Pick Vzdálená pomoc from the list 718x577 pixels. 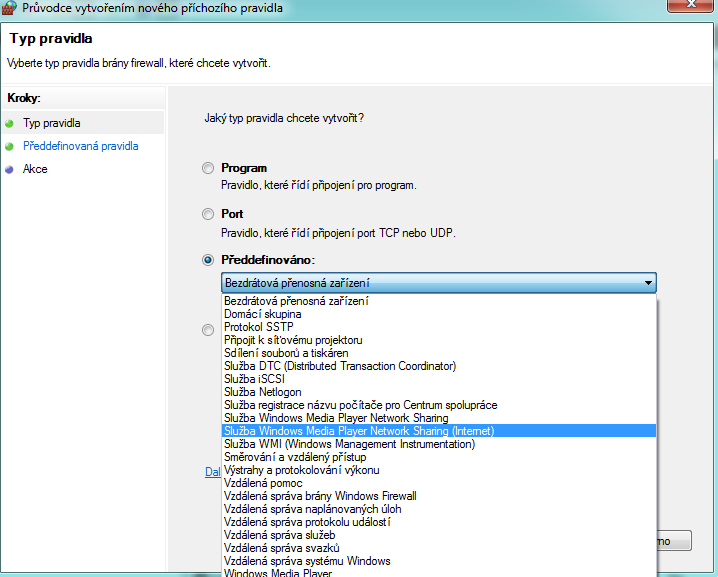pyautogui.click(x=439, y=483)
